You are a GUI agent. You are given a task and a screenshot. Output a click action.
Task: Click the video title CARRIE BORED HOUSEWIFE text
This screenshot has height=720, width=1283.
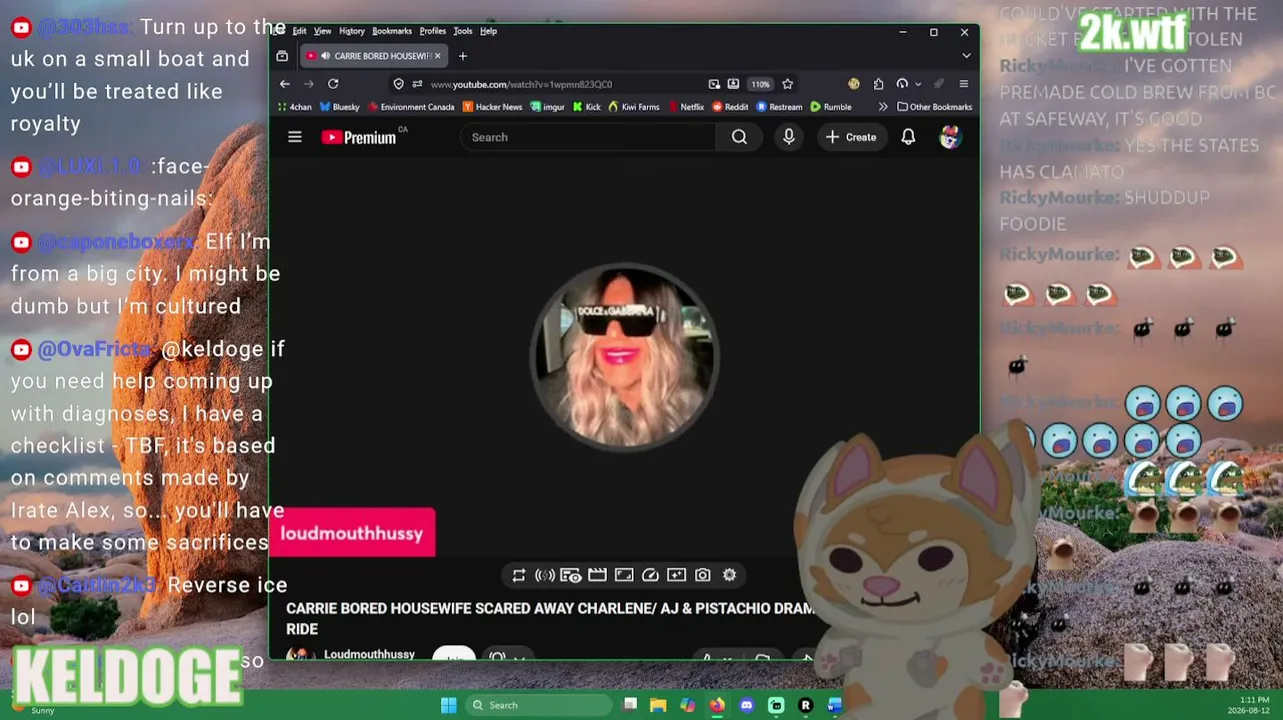point(550,618)
